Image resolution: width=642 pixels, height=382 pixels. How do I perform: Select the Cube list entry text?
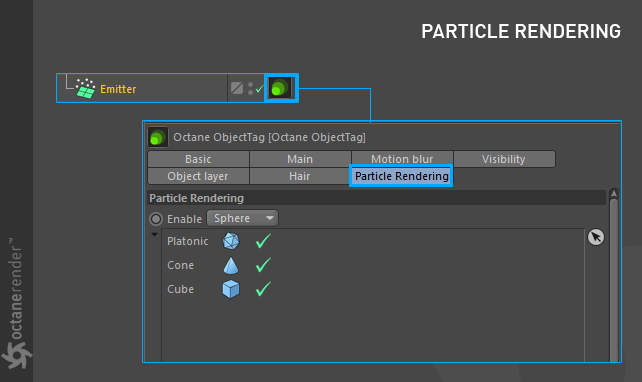(181, 289)
